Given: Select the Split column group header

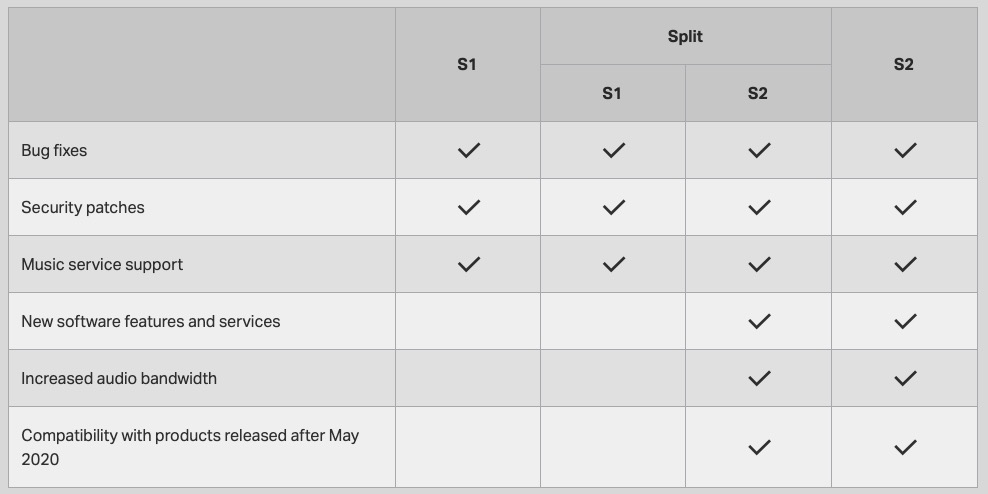Looking at the screenshot, I should pos(685,36).
